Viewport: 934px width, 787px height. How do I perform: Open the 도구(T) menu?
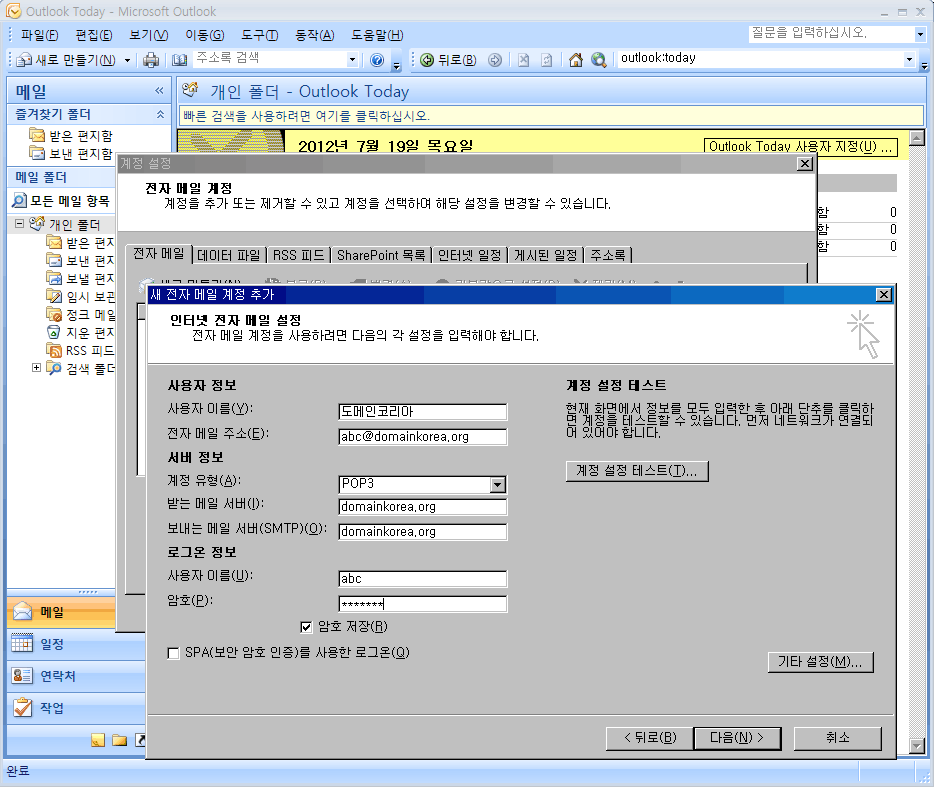tap(259, 35)
